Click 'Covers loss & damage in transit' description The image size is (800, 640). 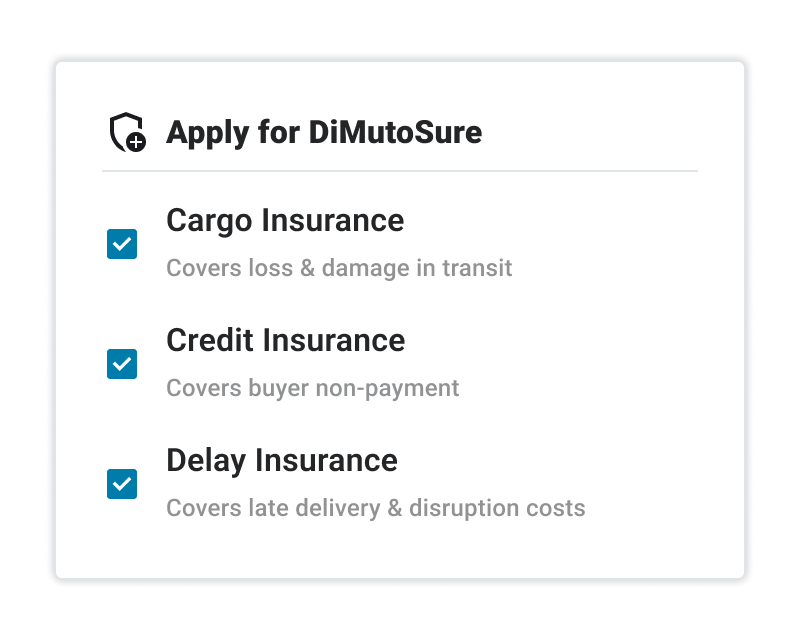(339, 268)
